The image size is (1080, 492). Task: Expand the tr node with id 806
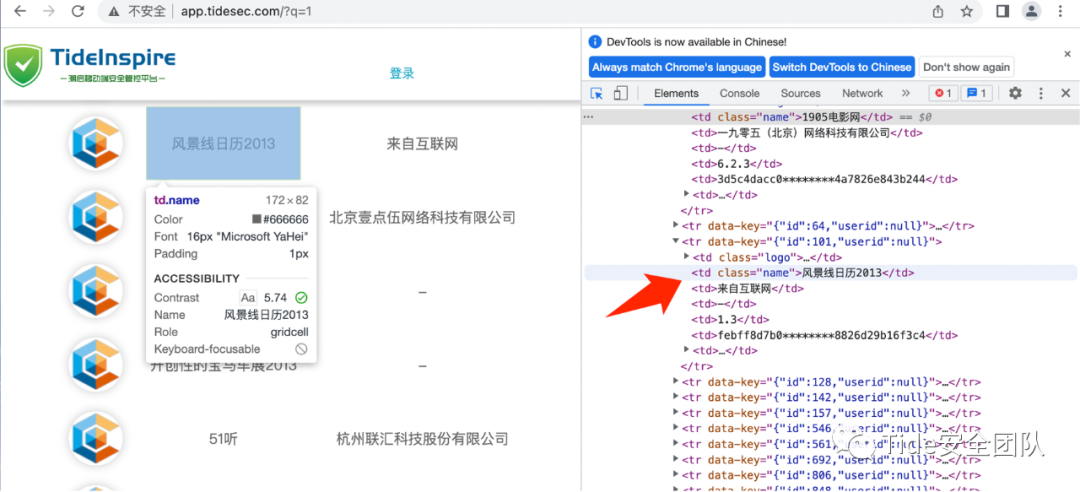tap(676, 475)
